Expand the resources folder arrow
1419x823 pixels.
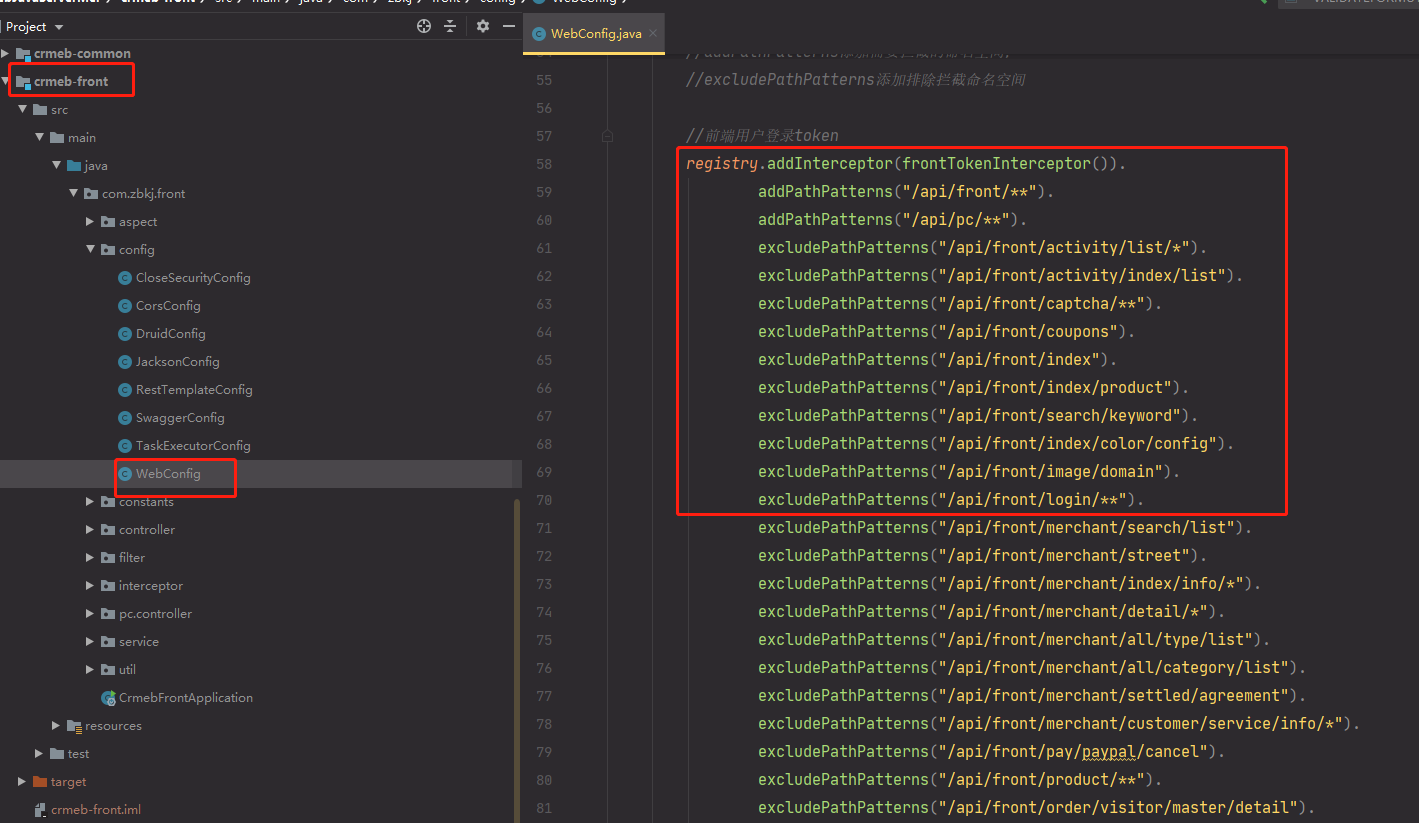[57, 725]
